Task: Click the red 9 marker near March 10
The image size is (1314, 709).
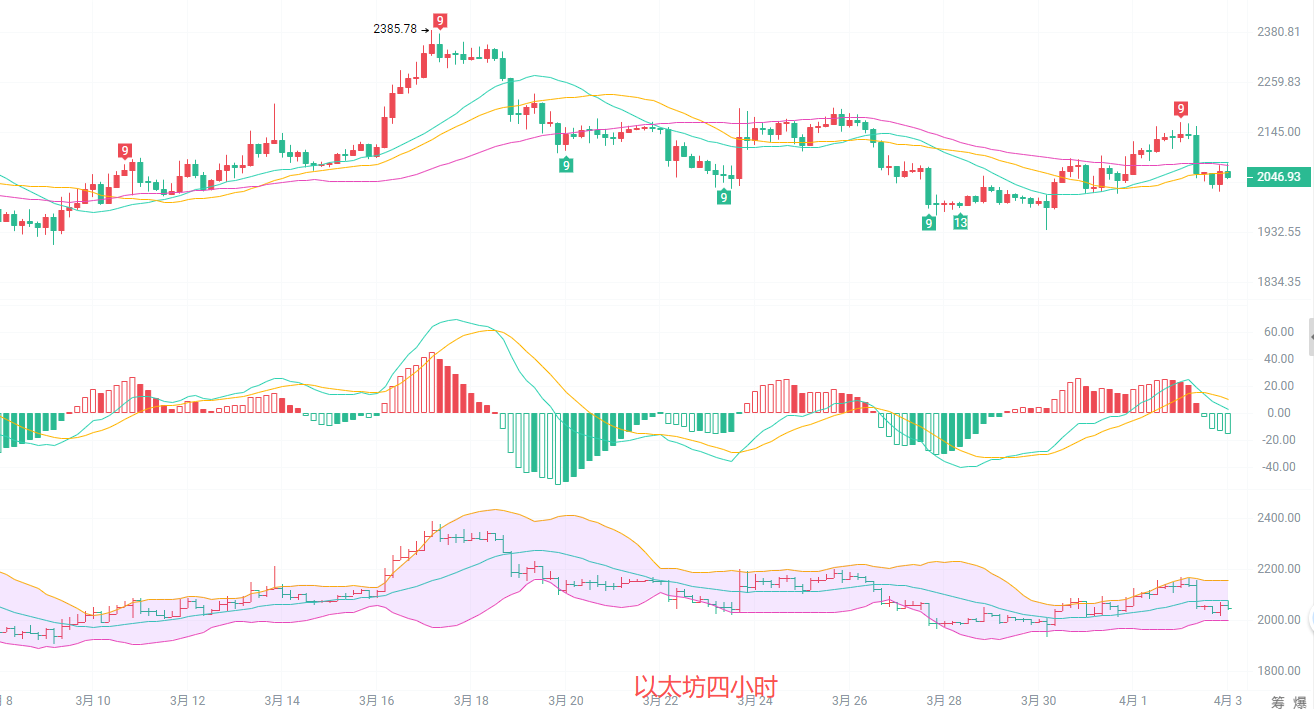Action: [125, 151]
